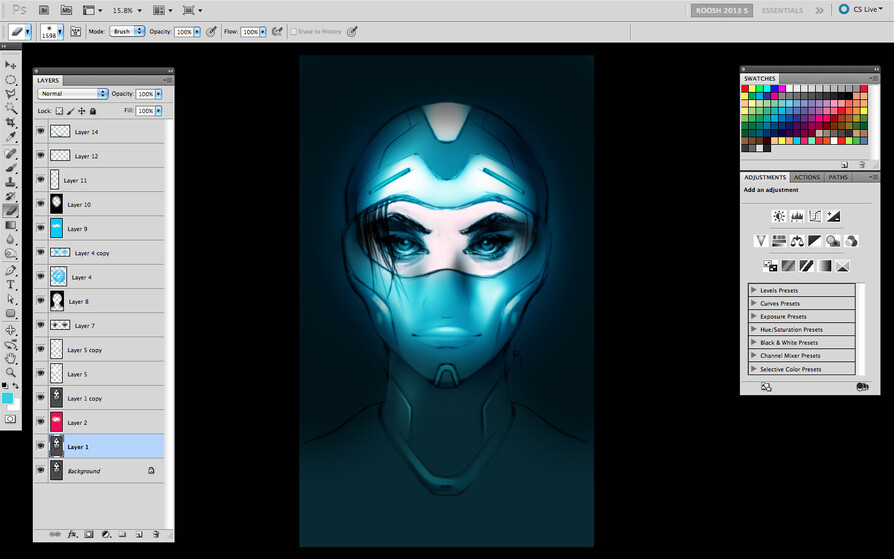Select the Zoom tool

(x=10, y=372)
